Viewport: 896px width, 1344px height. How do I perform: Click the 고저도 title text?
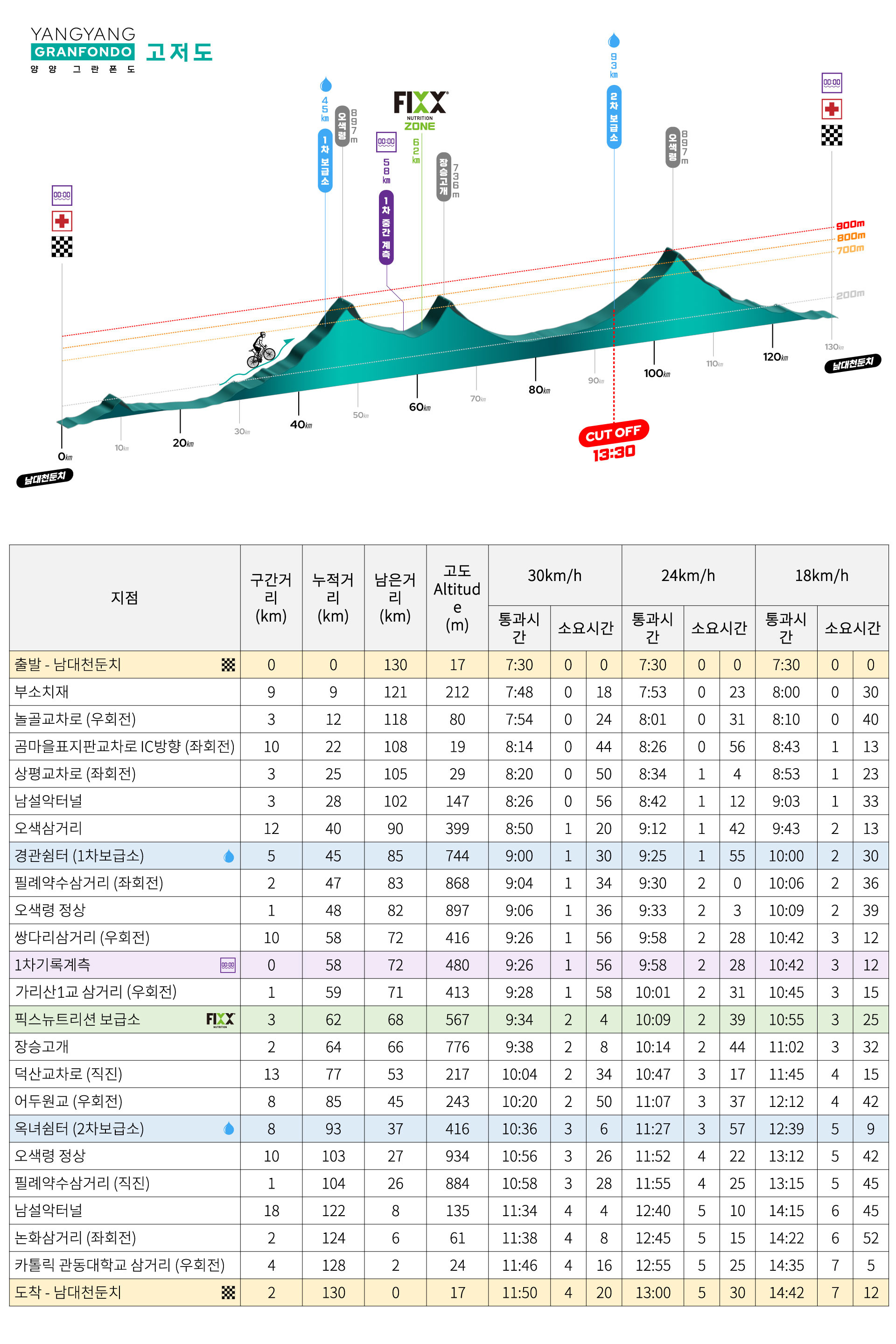coord(179,52)
